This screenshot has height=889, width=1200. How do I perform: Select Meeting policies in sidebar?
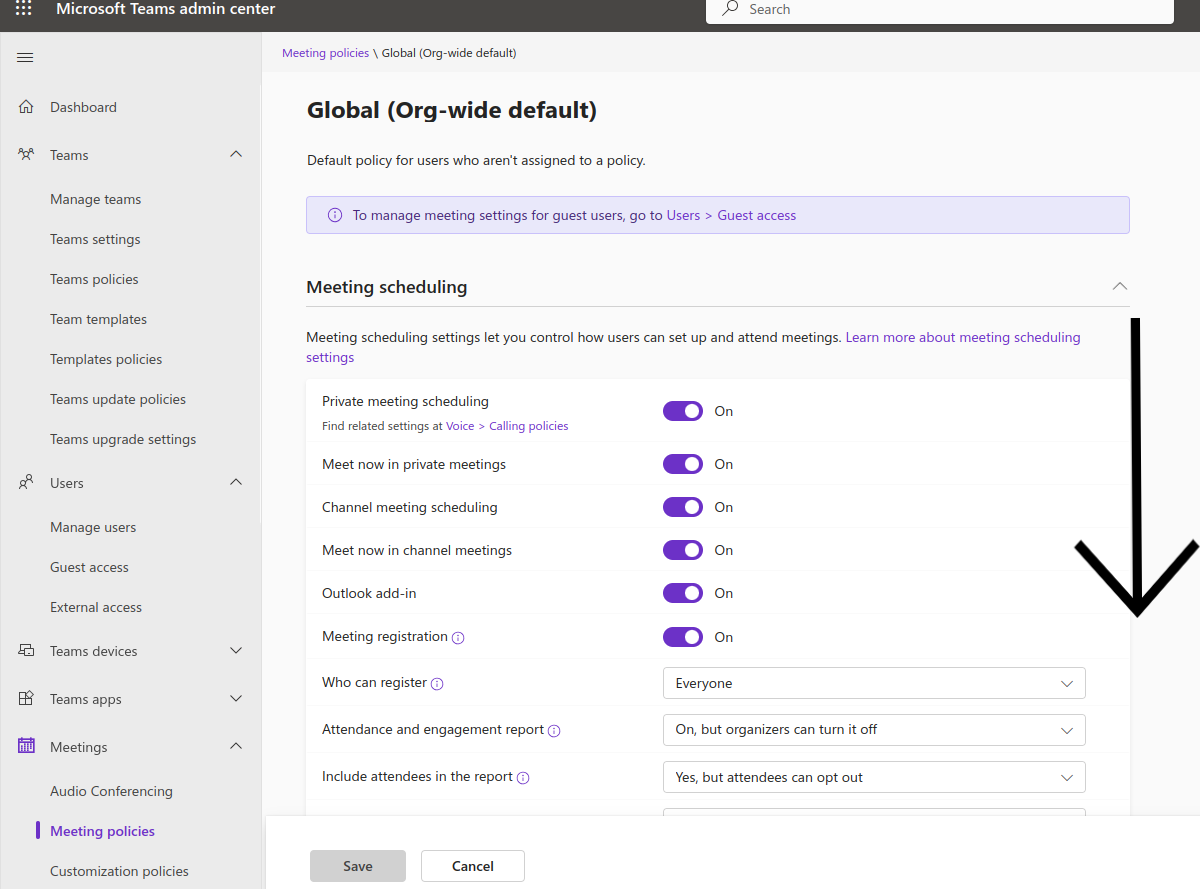pyautogui.click(x=102, y=831)
